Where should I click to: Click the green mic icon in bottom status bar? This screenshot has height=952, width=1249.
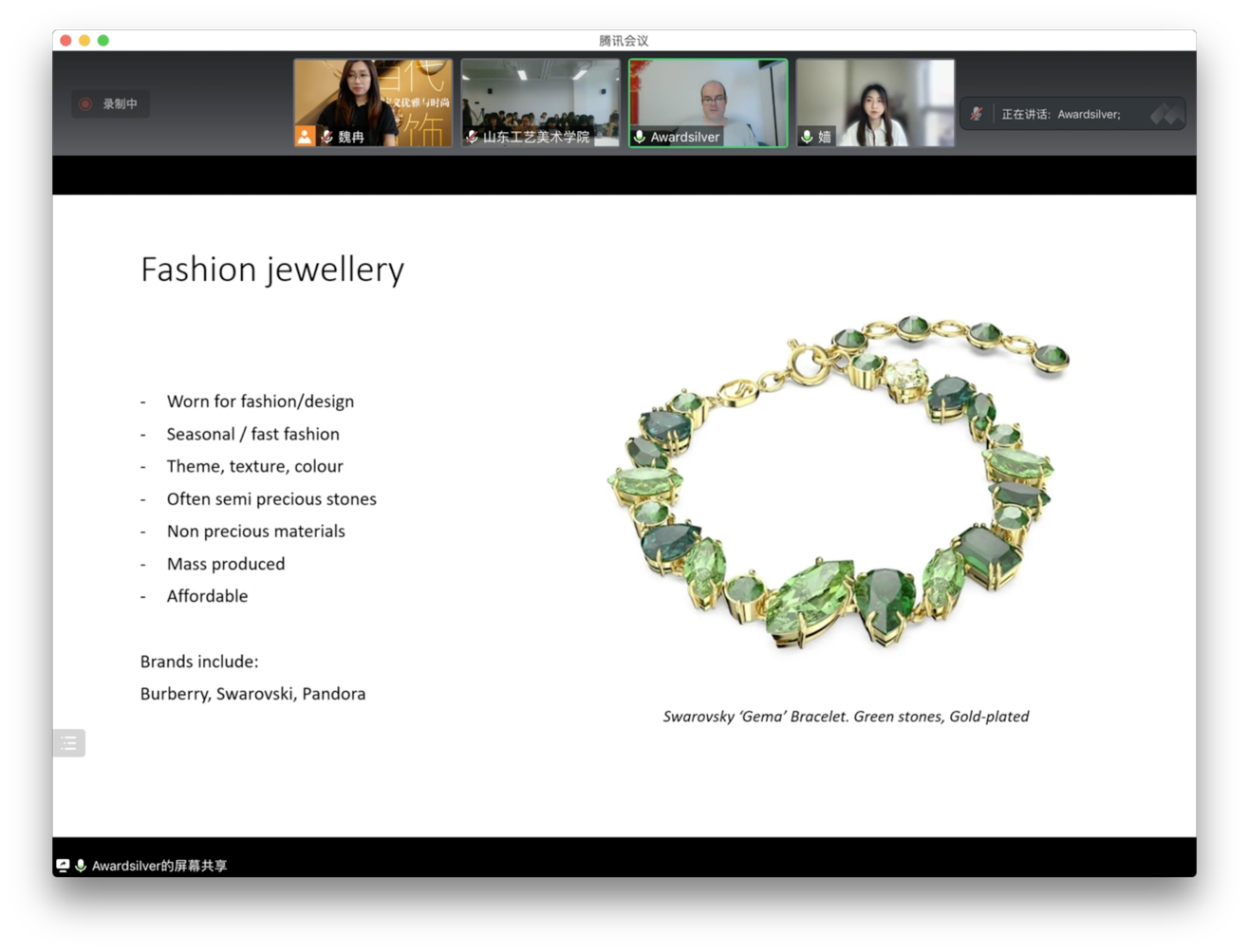81,866
